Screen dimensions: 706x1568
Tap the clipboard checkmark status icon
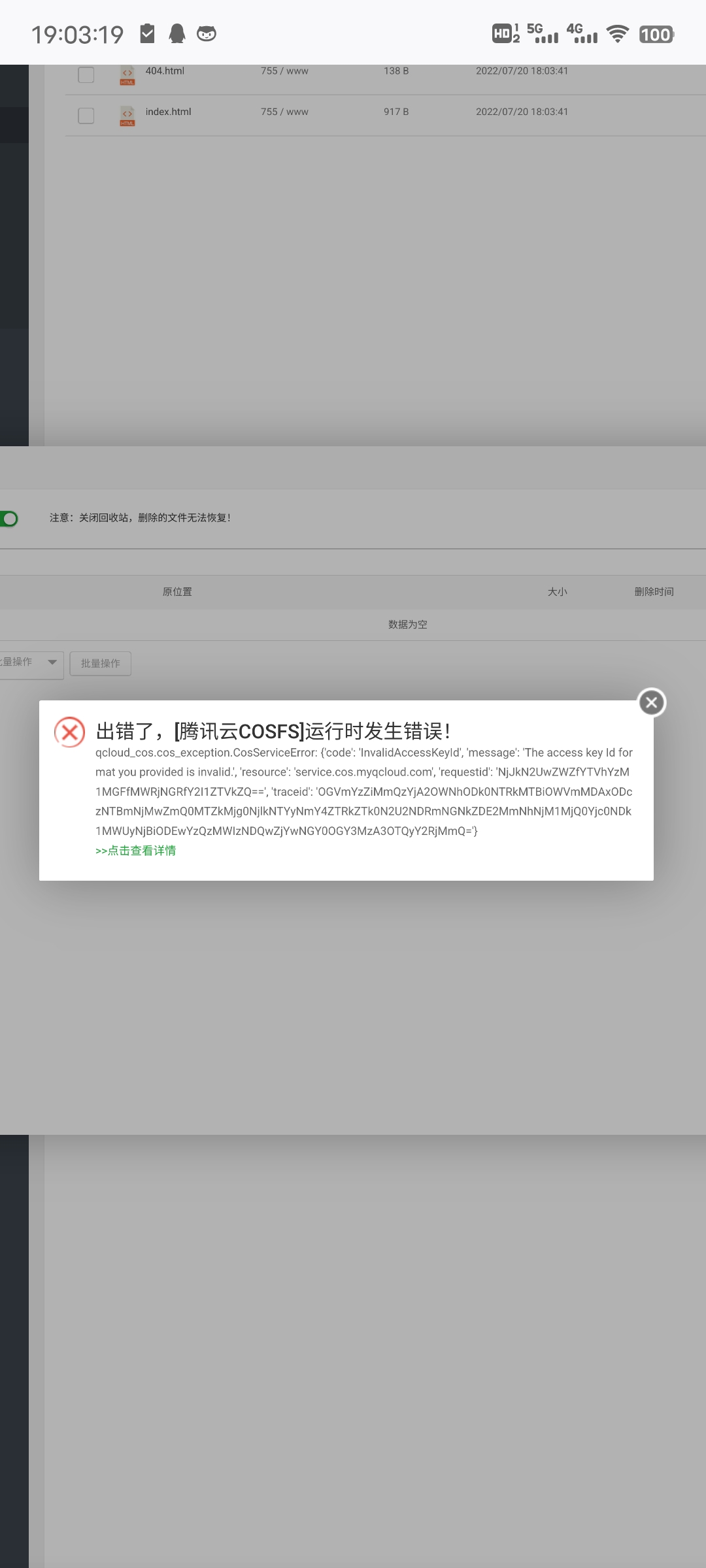pos(148,33)
